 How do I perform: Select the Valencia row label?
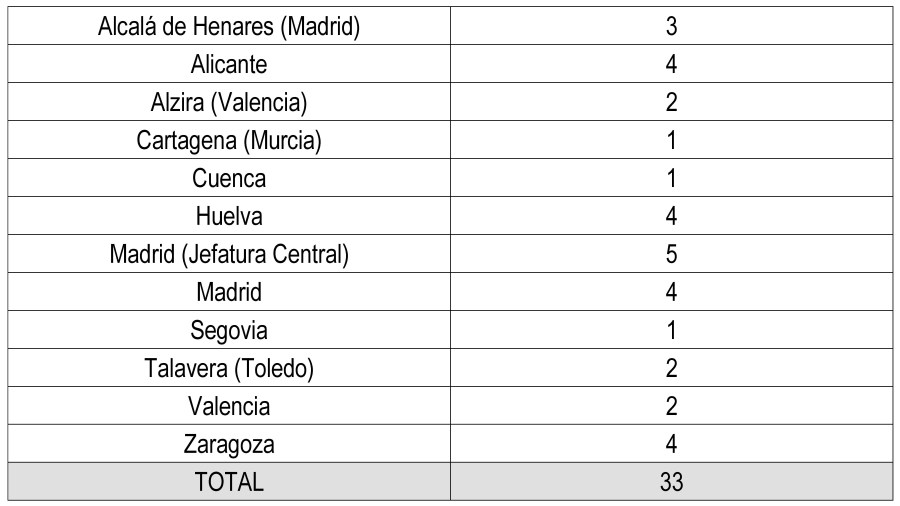[229, 406]
